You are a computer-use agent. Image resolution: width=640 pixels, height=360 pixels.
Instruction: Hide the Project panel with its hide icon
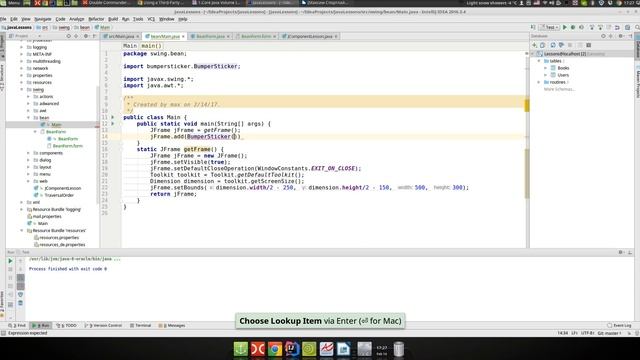[x=94, y=36]
